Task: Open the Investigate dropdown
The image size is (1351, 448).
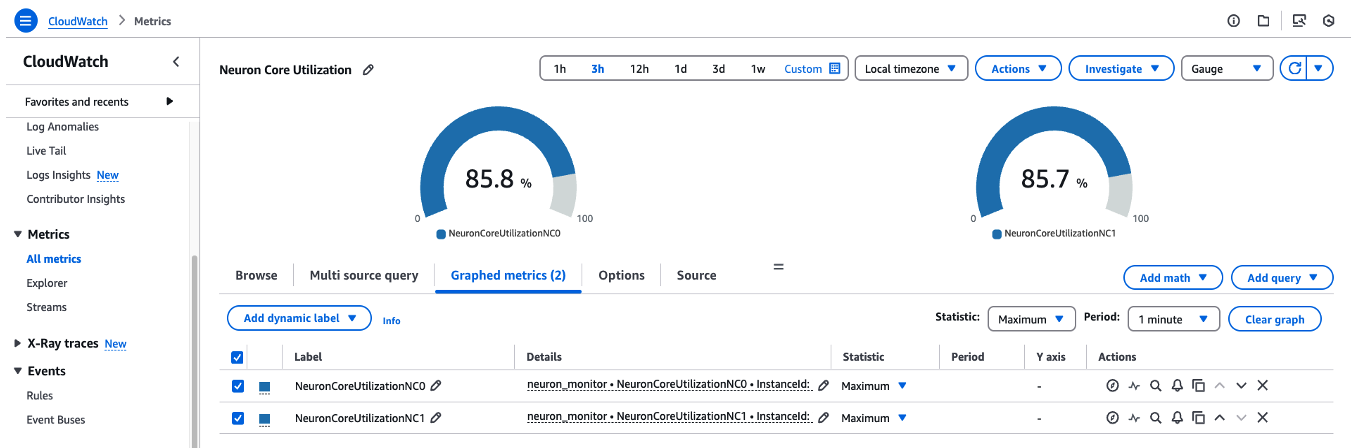Action: (x=1121, y=69)
